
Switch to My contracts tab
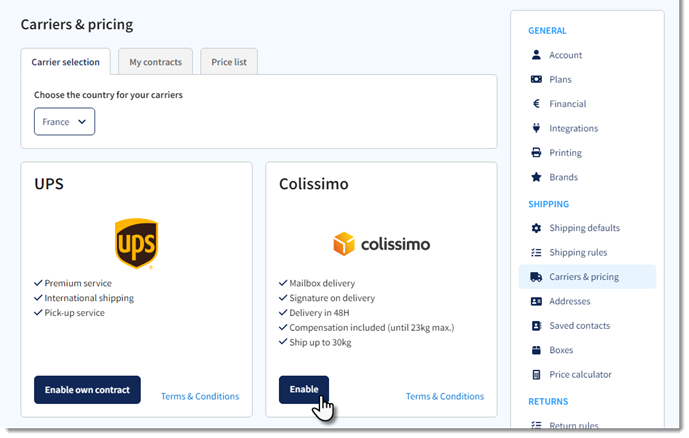click(x=156, y=62)
